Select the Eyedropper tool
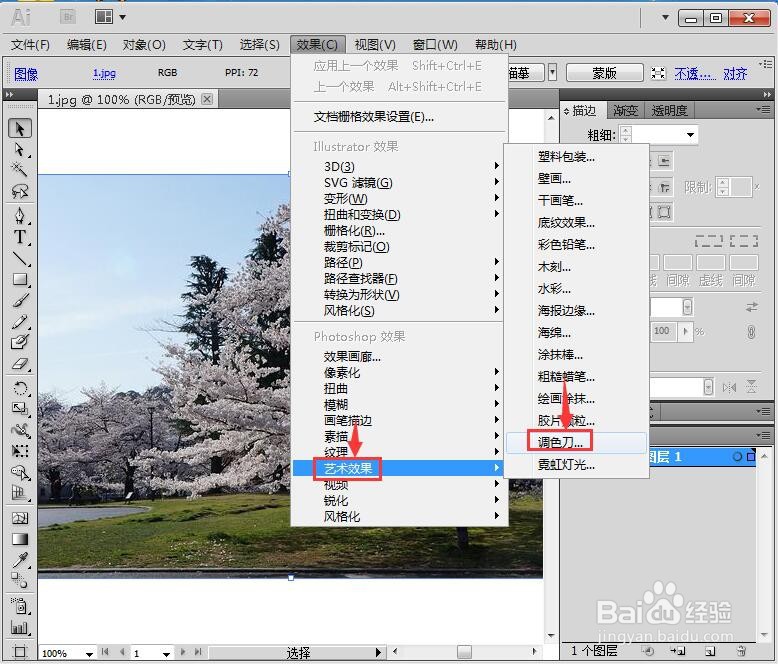778x664 pixels. pyautogui.click(x=20, y=560)
